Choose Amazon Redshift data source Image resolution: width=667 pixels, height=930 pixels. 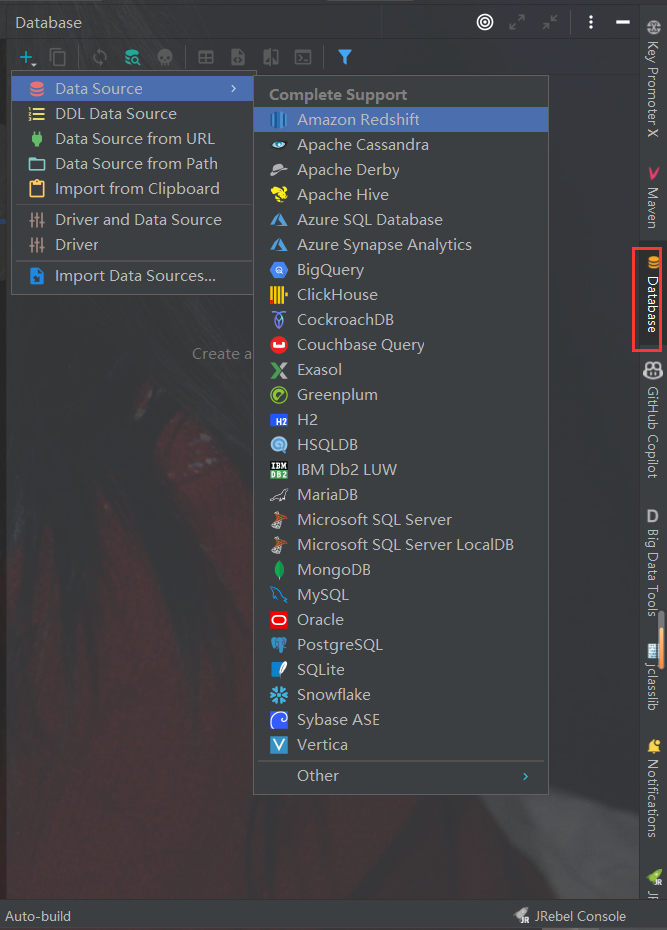click(401, 119)
